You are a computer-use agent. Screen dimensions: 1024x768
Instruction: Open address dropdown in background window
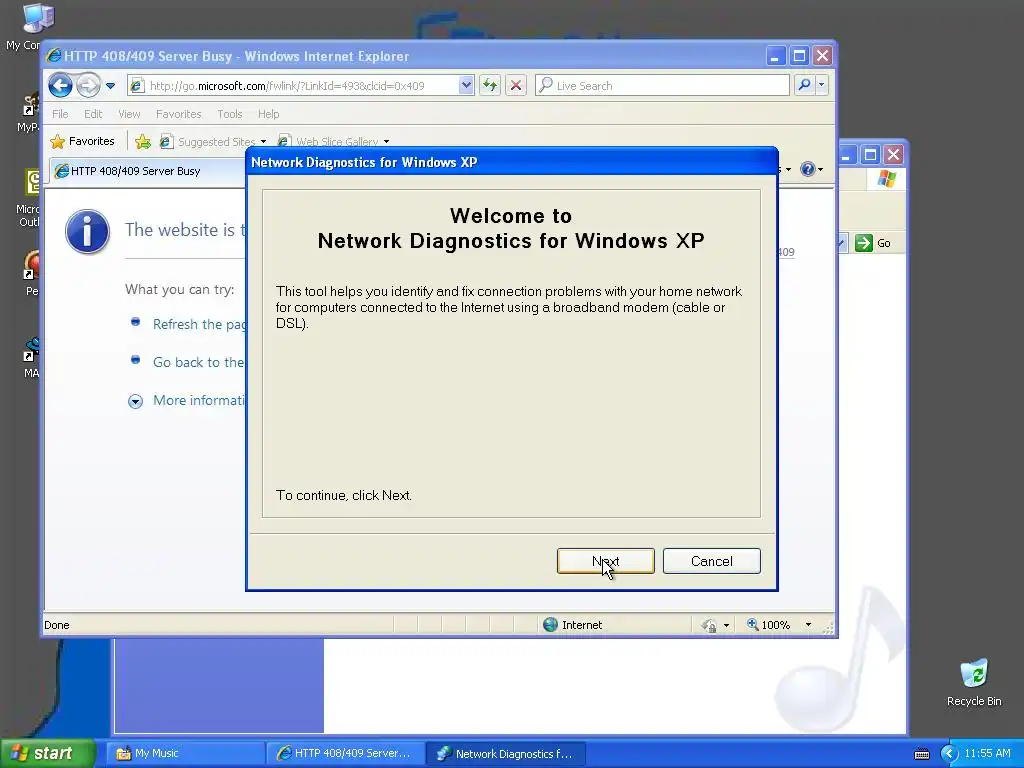[841, 243]
